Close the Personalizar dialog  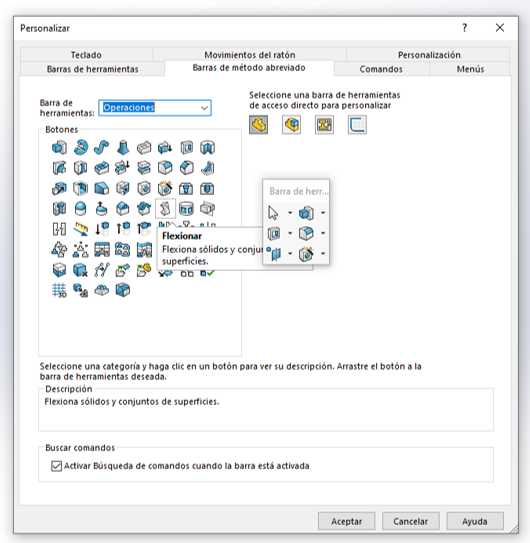[500, 28]
